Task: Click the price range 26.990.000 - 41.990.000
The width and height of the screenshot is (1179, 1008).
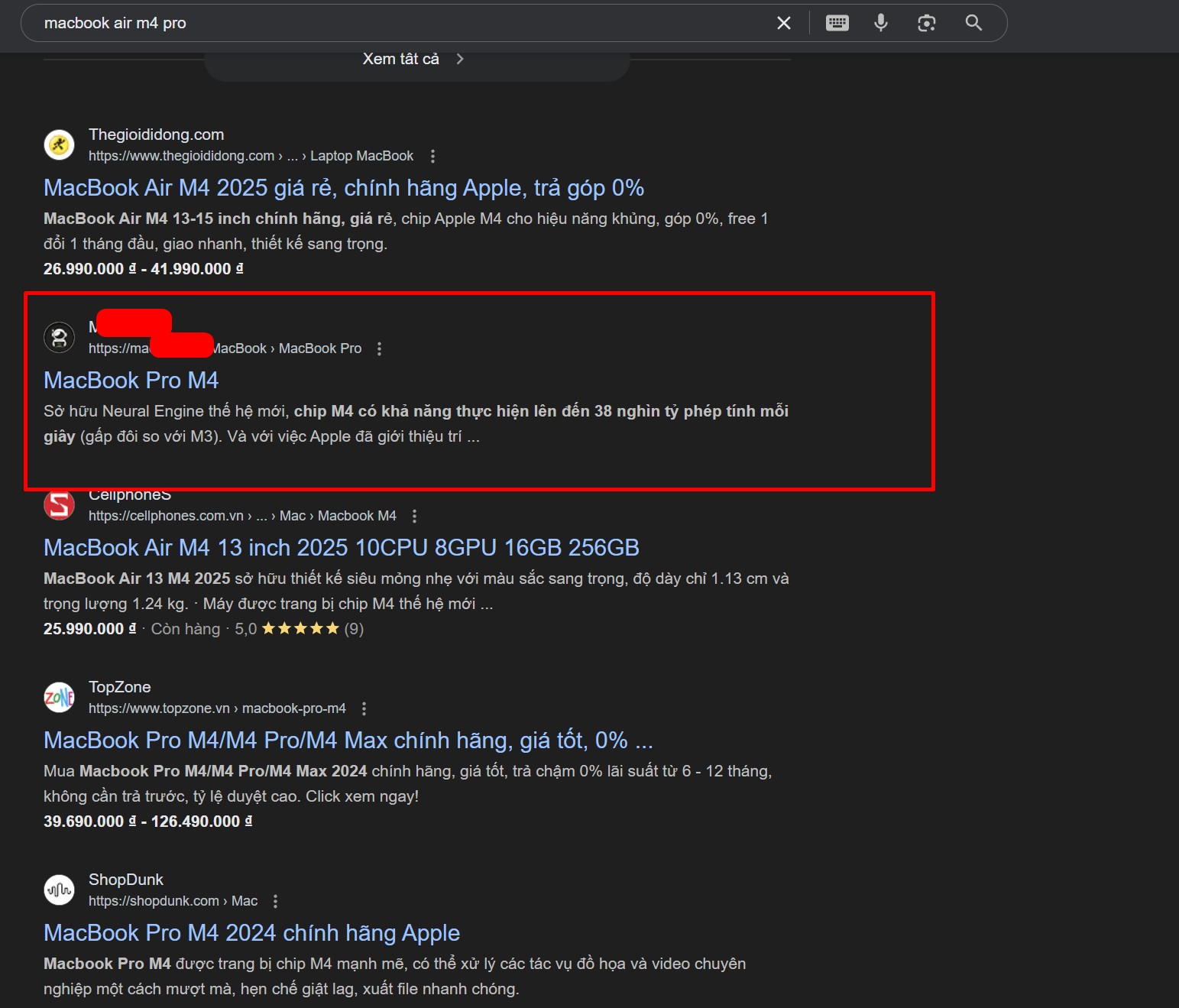Action: [144, 269]
